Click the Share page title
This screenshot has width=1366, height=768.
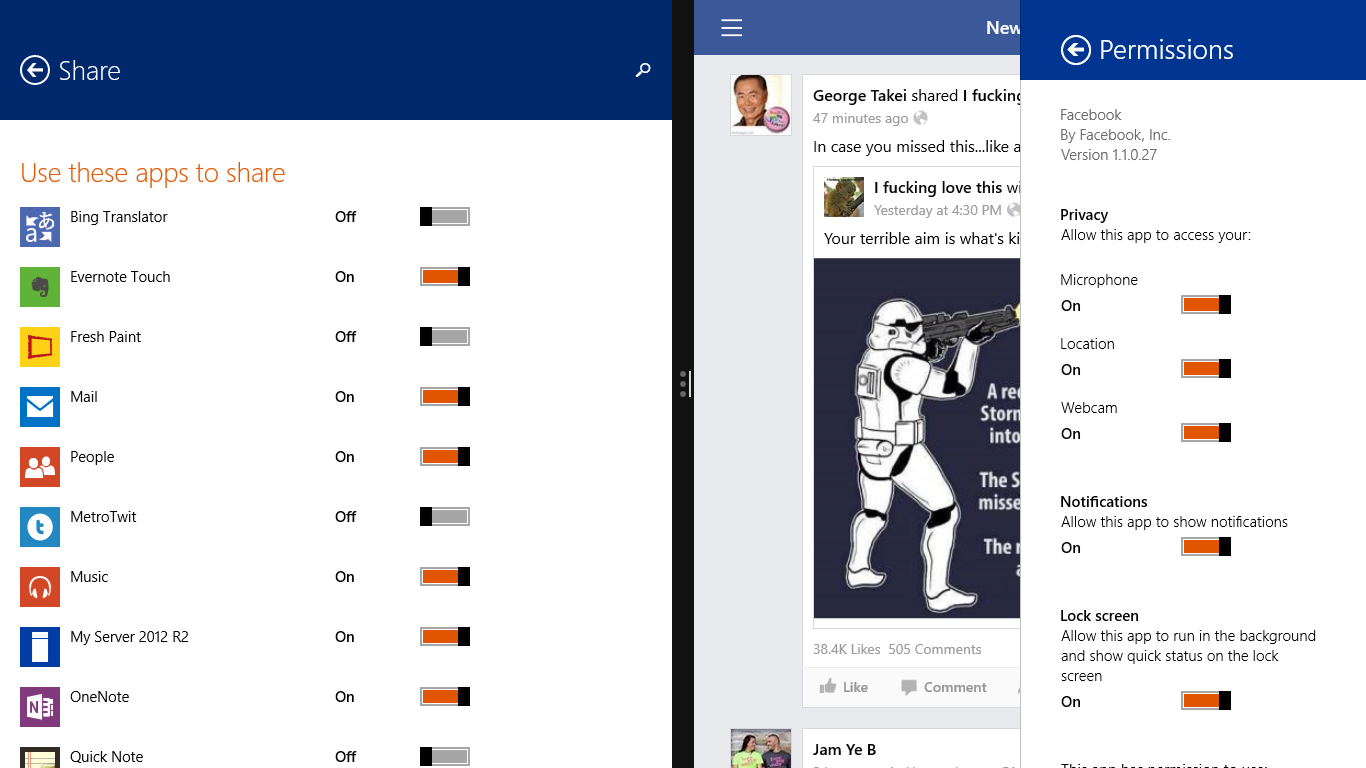pos(89,71)
